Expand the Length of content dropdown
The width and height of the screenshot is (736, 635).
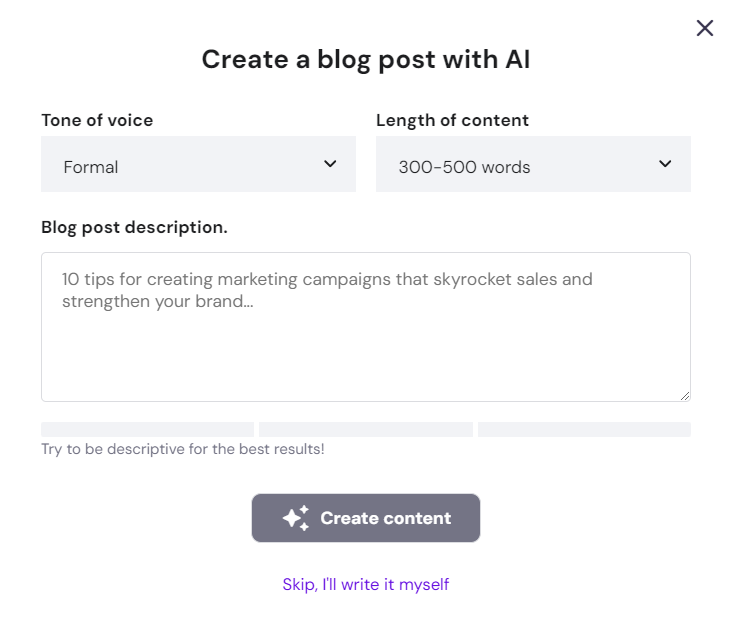click(533, 165)
